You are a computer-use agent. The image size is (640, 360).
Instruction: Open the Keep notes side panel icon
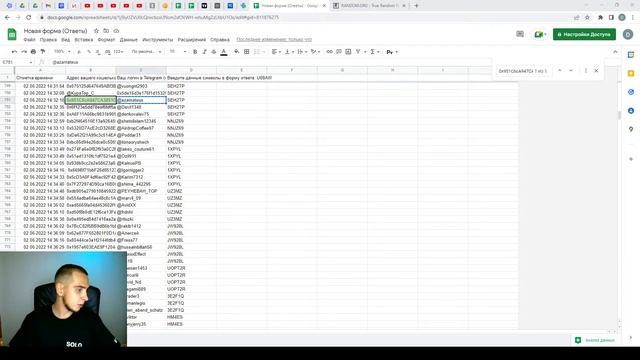tap(631, 73)
